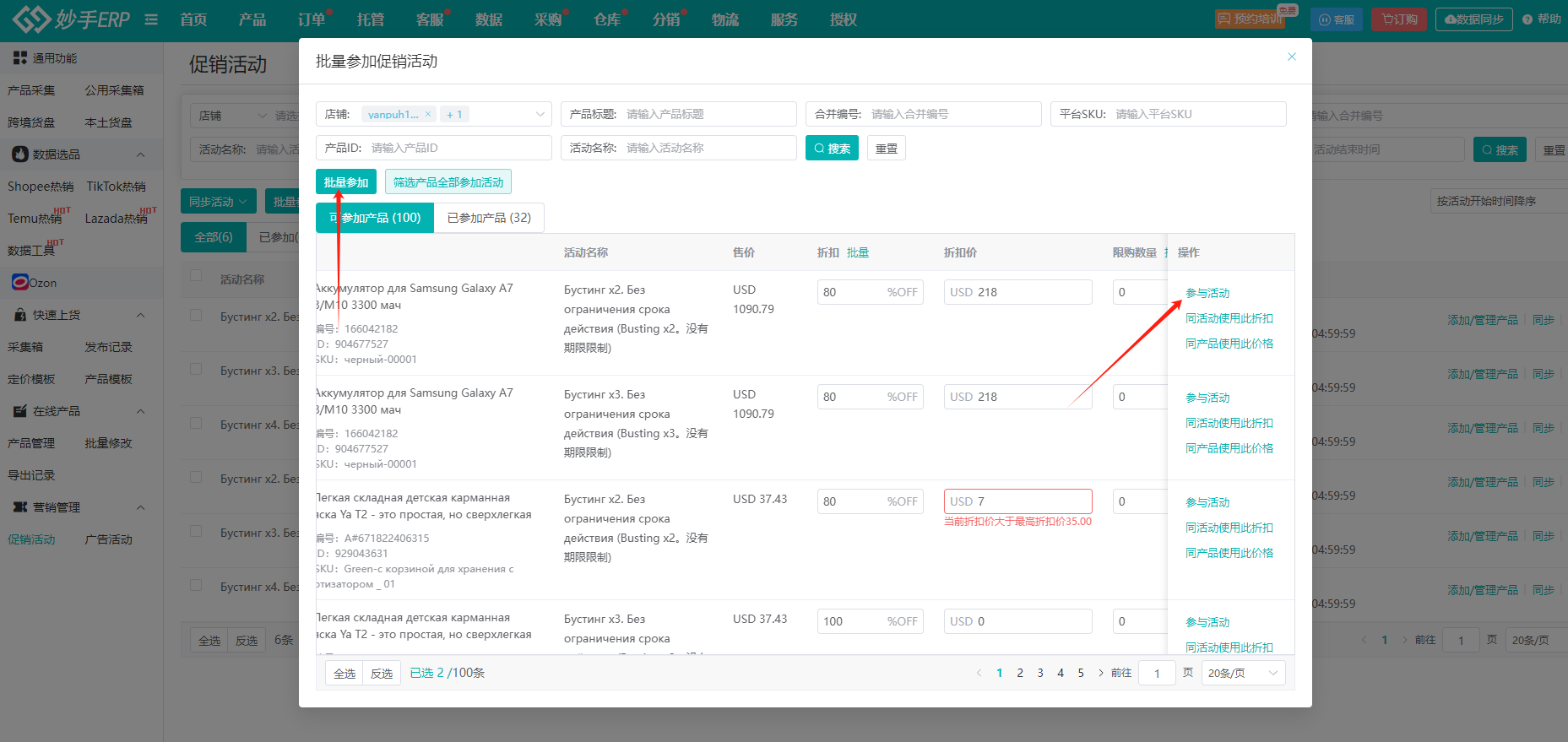Open the 帮助 help icon
This screenshot has width=1568, height=742.
tap(1527, 19)
